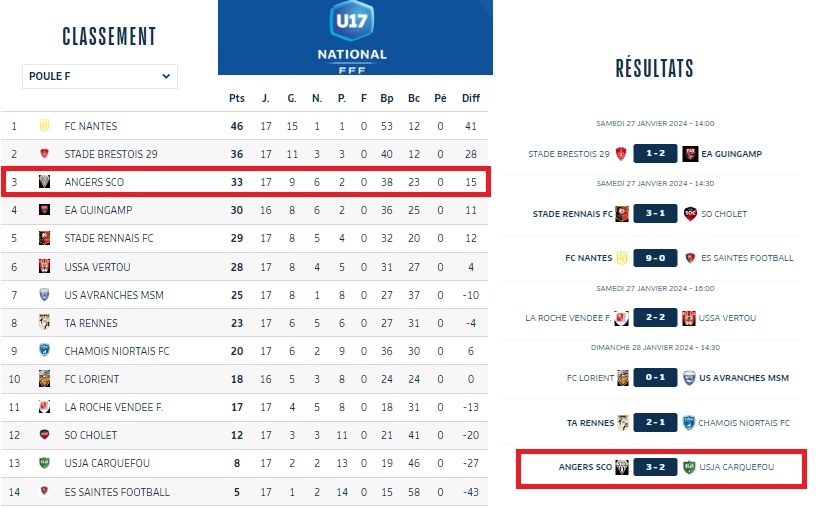
Task: Click the EA Guingamp crest in standings
Action: pyautogui.click(x=44, y=210)
